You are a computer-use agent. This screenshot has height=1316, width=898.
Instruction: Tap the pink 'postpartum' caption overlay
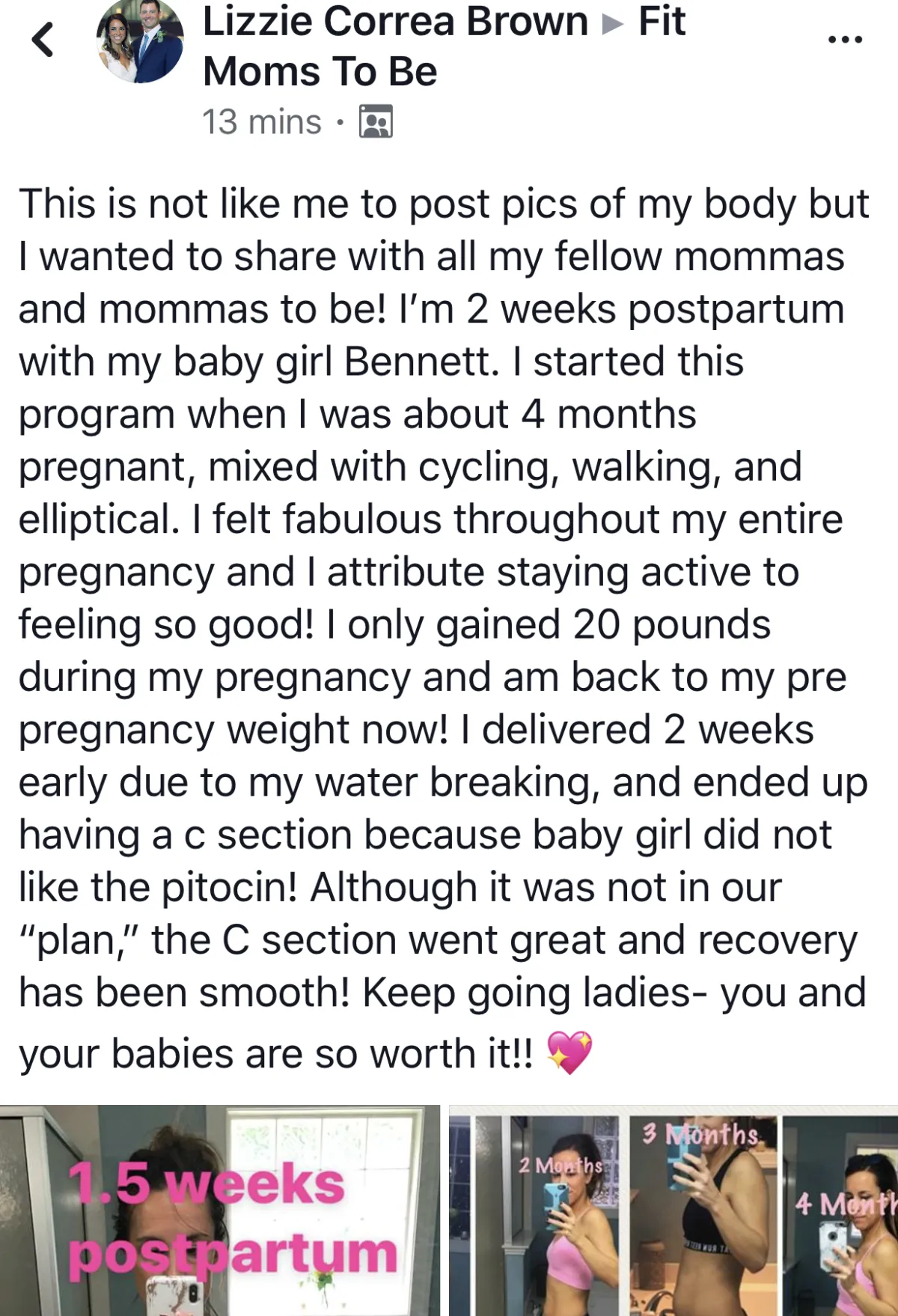[x=232, y=1253]
